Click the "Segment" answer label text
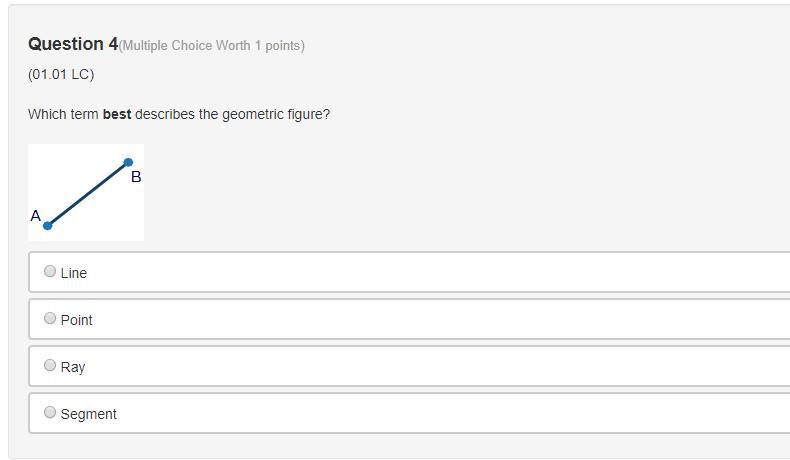This screenshot has width=790, height=460. 89,414
